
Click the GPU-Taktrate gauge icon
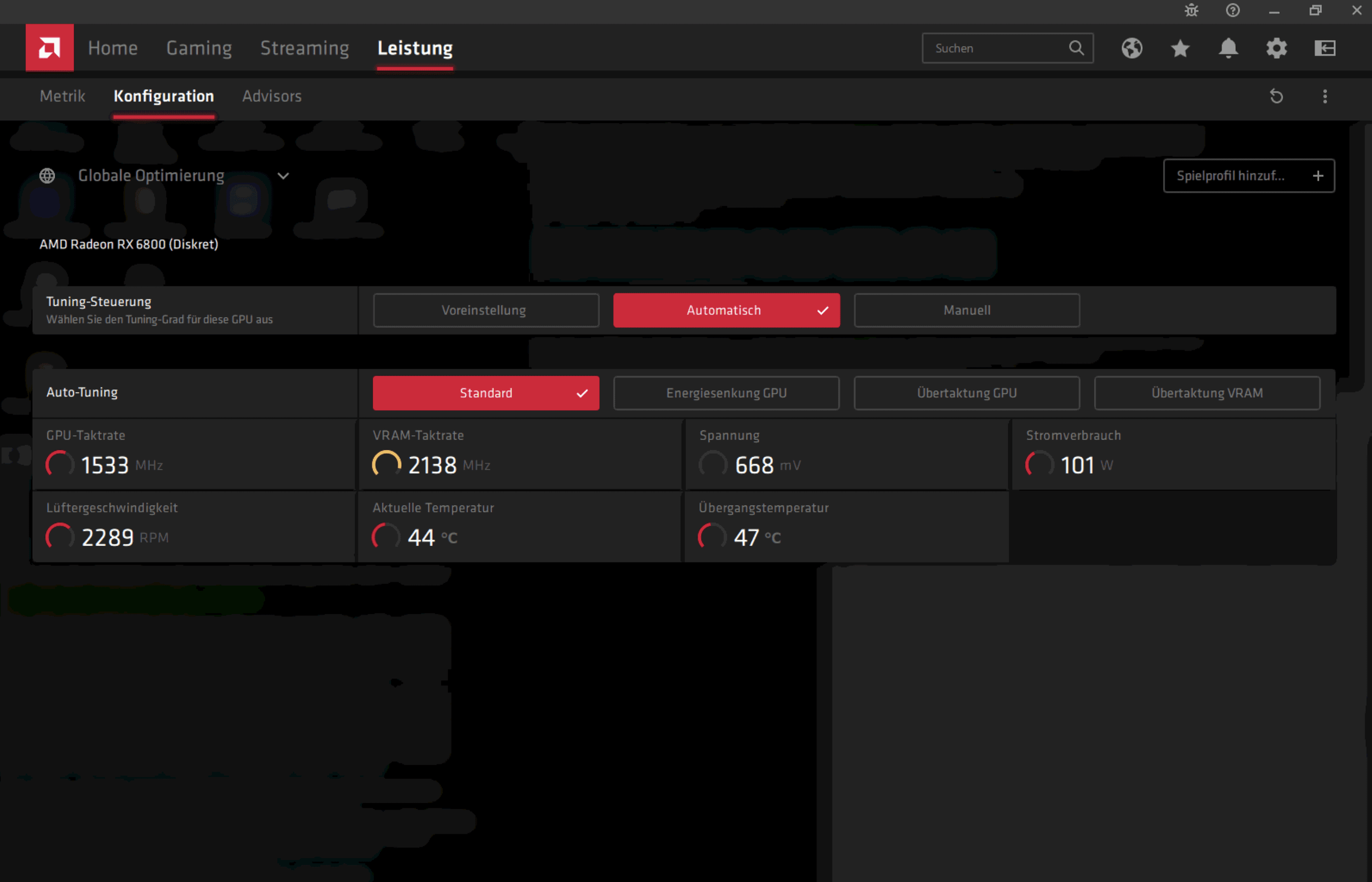pyautogui.click(x=60, y=464)
